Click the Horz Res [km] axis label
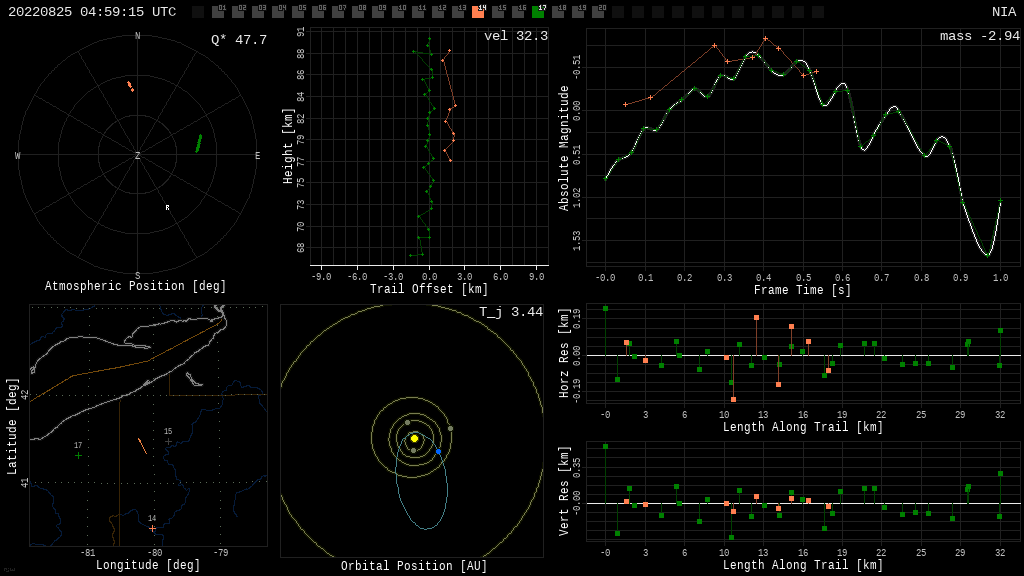The height and width of the screenshot is (576, 1024). (x=564, y=353)
